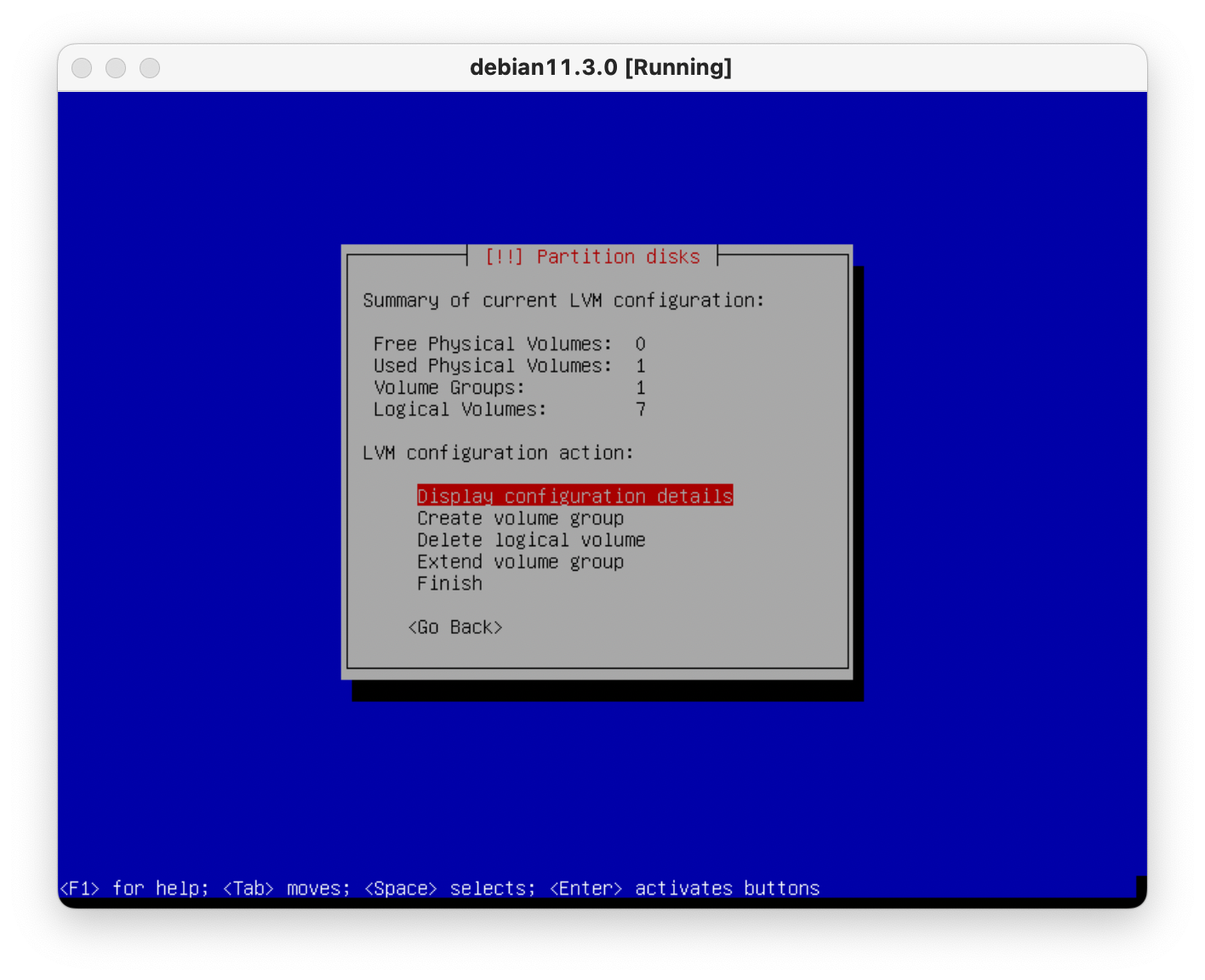Select Display configuration details option
The image size is (1205, 980).
[x=574, y=496]
